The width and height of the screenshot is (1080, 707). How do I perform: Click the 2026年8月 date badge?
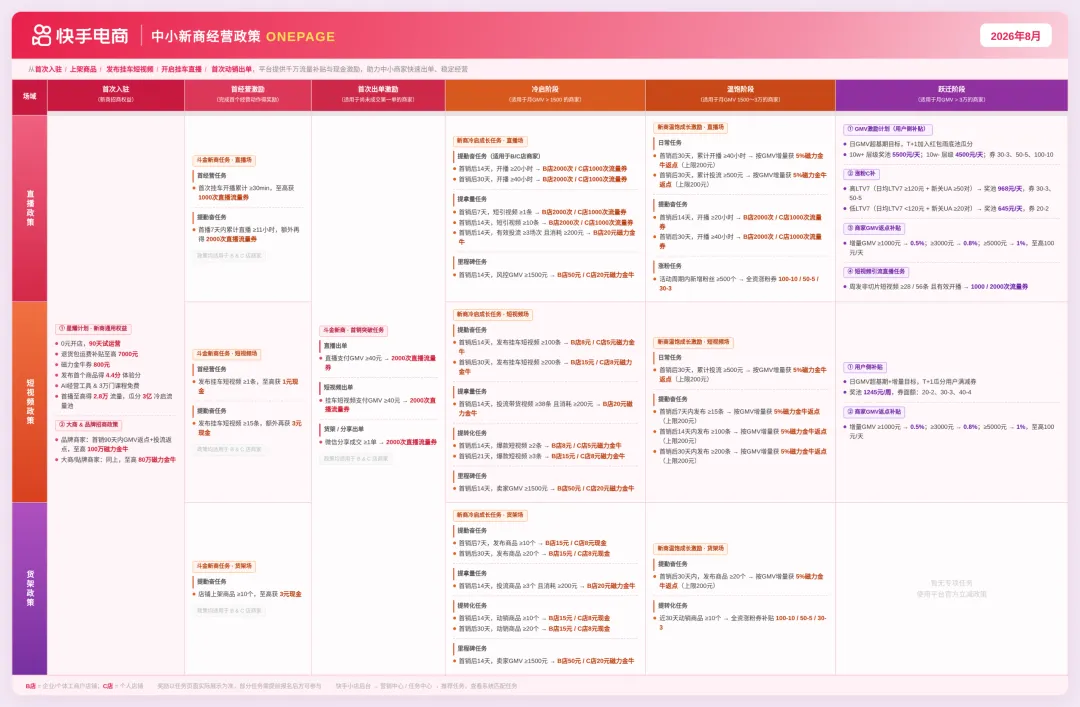tap(1015, 36)
